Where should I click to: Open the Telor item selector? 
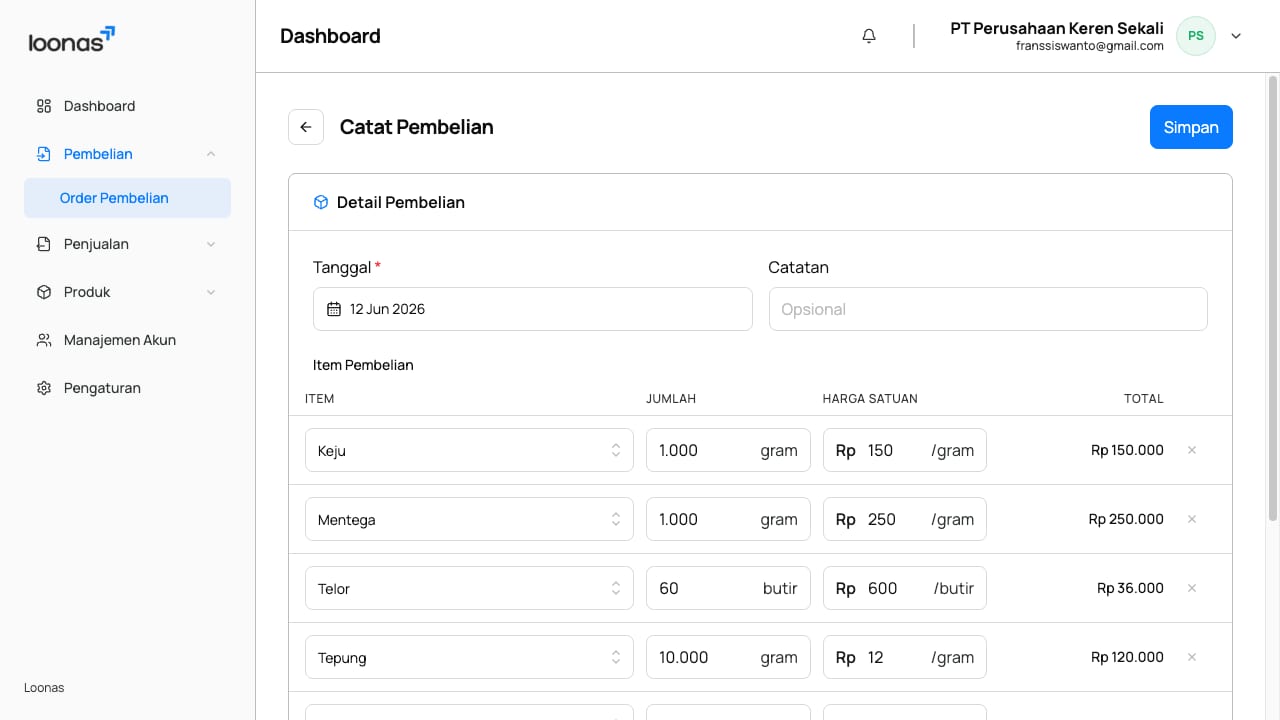tap(469, 588)
